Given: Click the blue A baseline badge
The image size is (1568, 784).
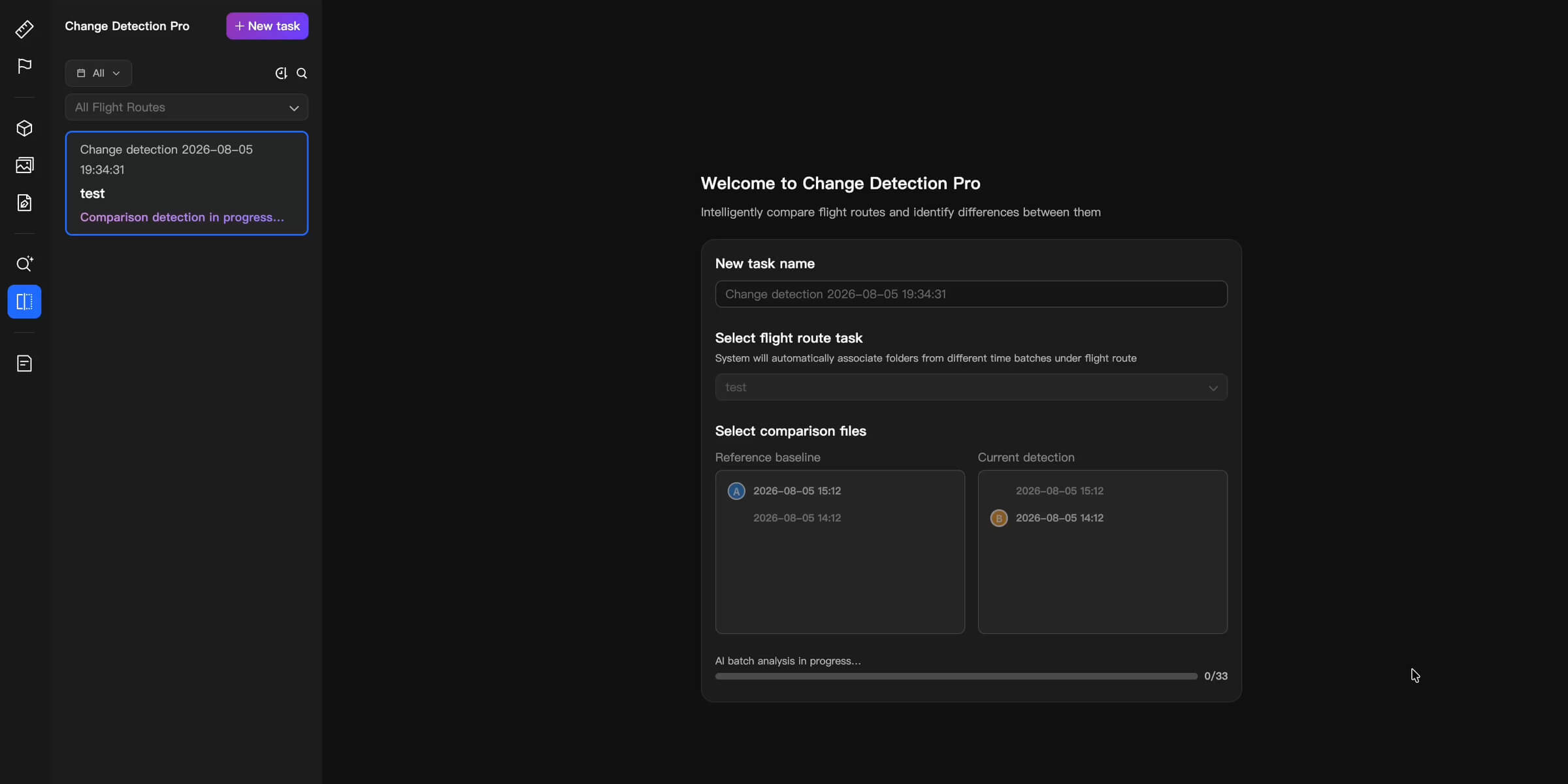Looking at the screenshot, I should point(736,491).
